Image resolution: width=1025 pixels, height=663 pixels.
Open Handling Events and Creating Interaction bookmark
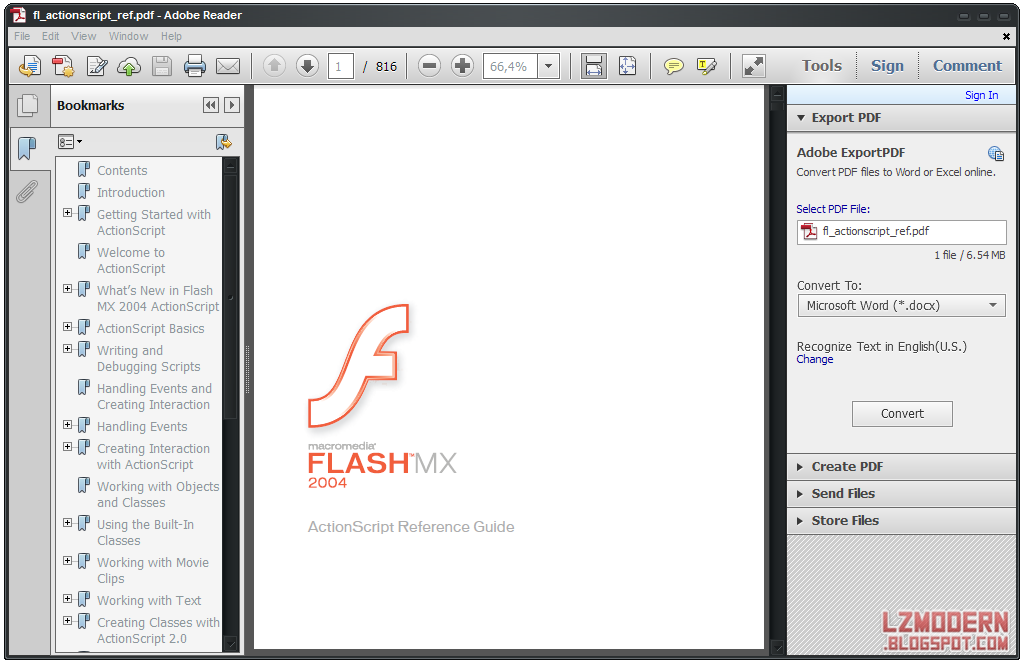coord(154,396)
